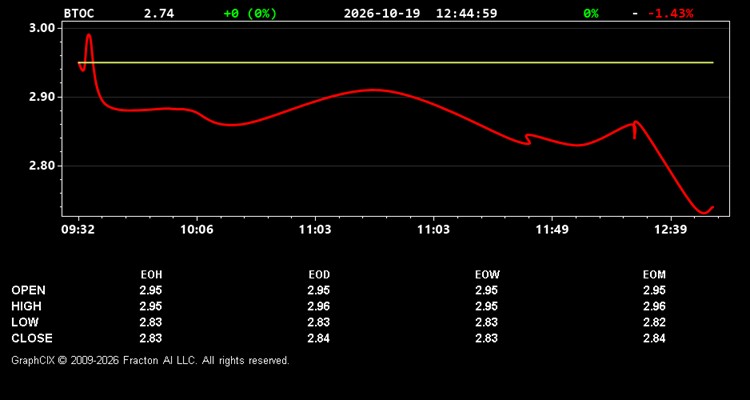Click the EOM LOW value 2.82
The image size is (750, 400).
coord(654,322)
